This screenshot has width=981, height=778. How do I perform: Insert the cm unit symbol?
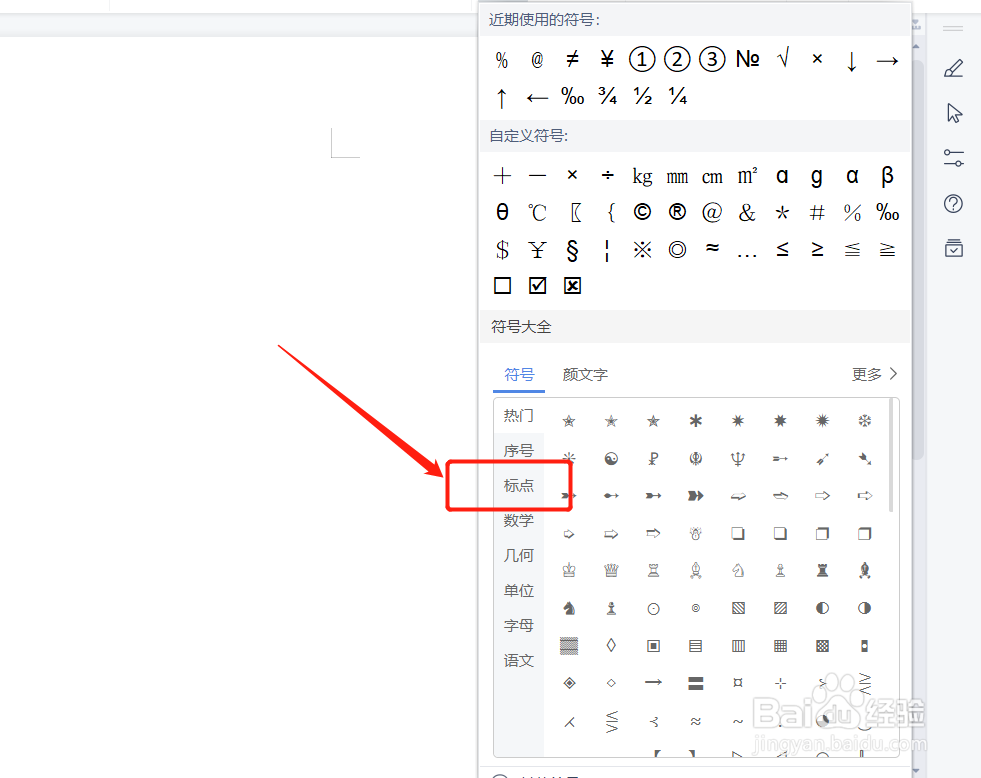click(712, 178)
